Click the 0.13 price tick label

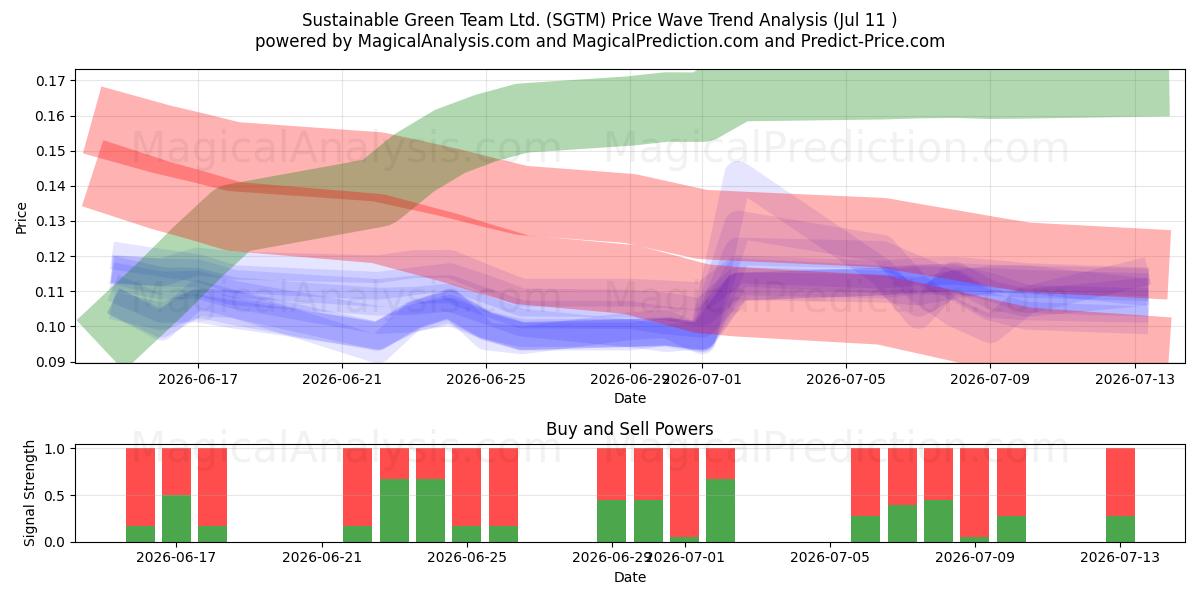coord(52,221)
